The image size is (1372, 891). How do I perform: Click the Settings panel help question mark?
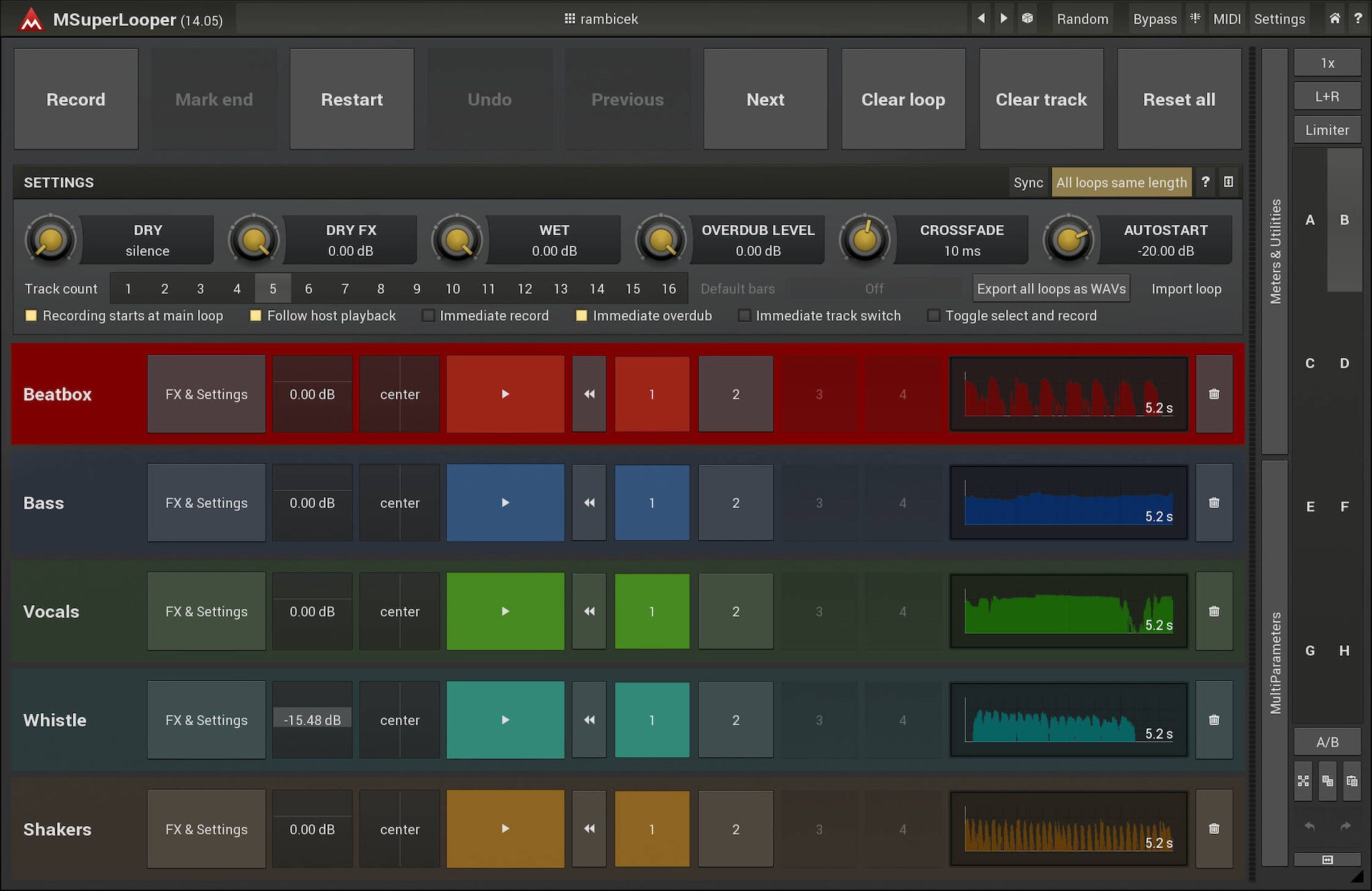click(x=1206, y=182)
